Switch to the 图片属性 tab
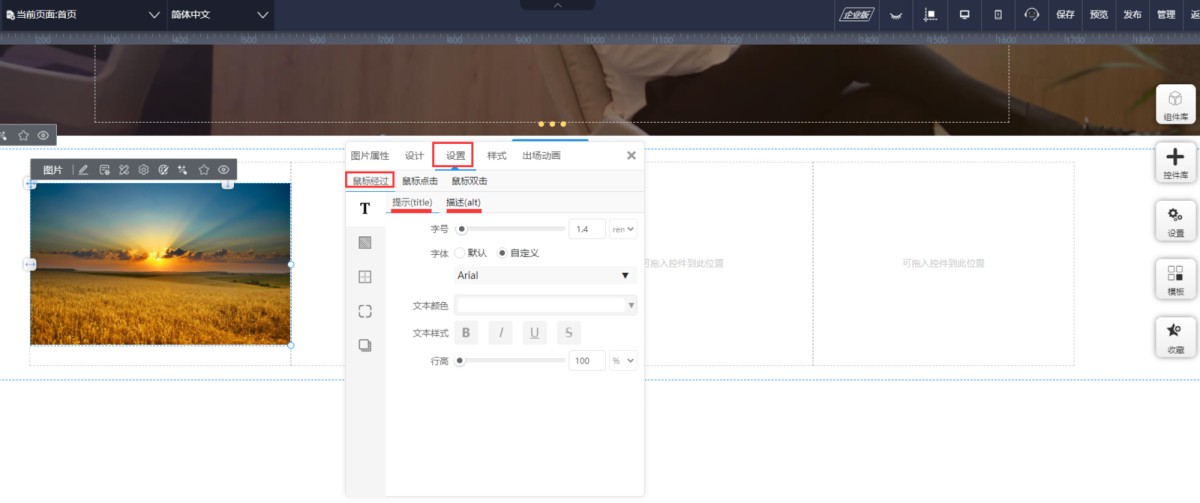The height and width of the screenshot is (503, 1200). 370,156
